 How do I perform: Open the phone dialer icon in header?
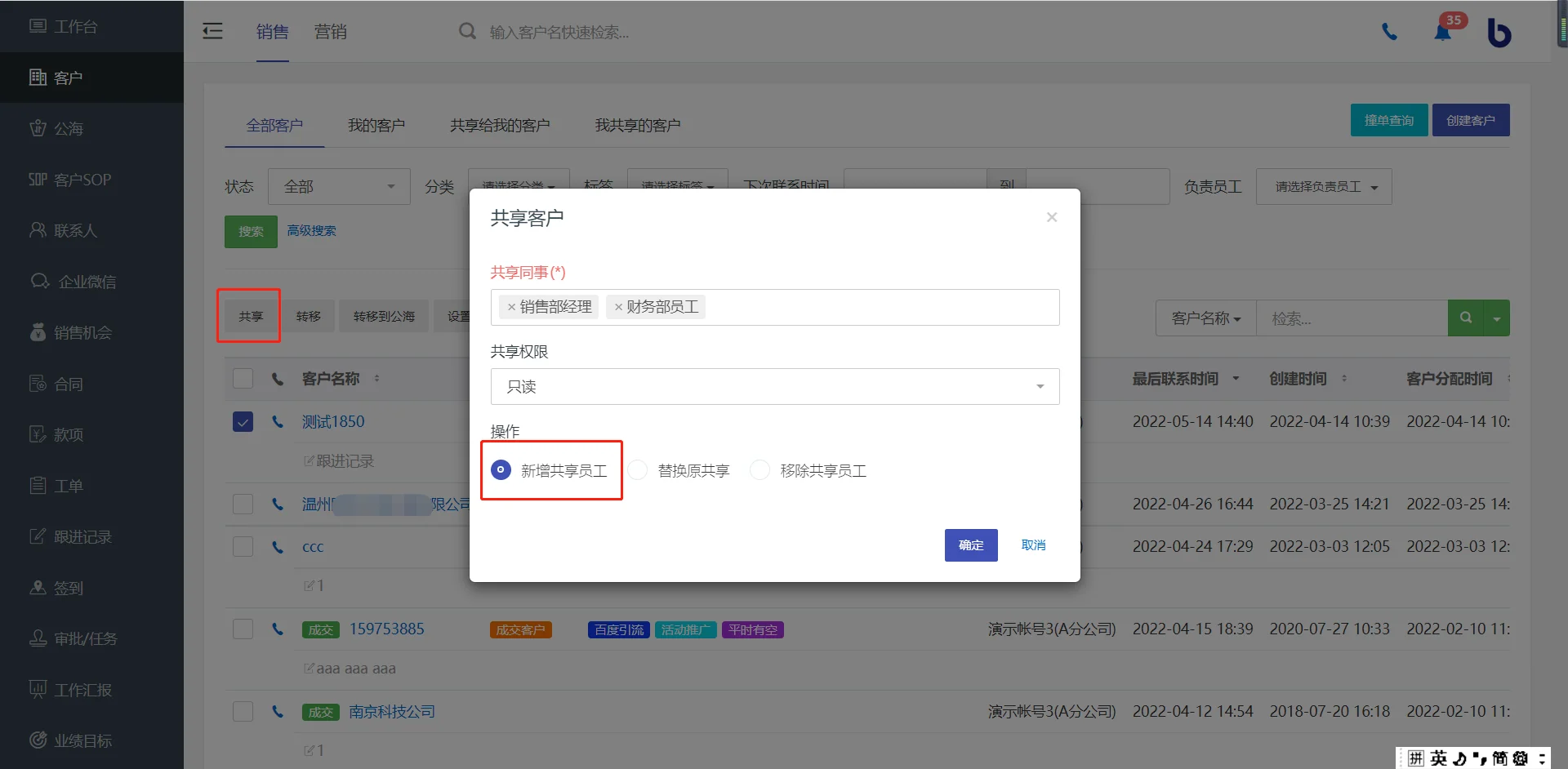point(1388,32)
